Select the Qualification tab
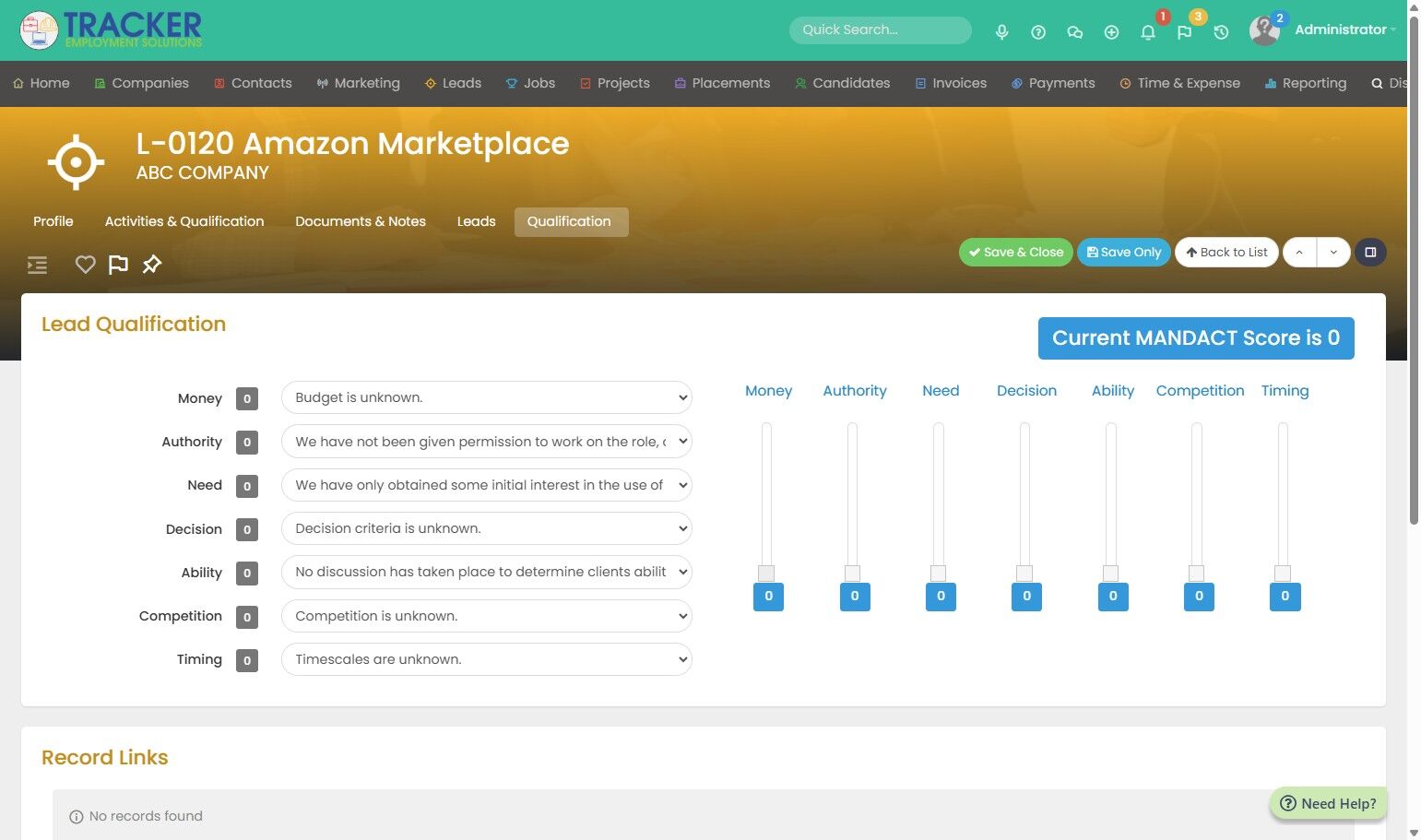The width and height of the screenshot is (1421, 840). point(571,221)
